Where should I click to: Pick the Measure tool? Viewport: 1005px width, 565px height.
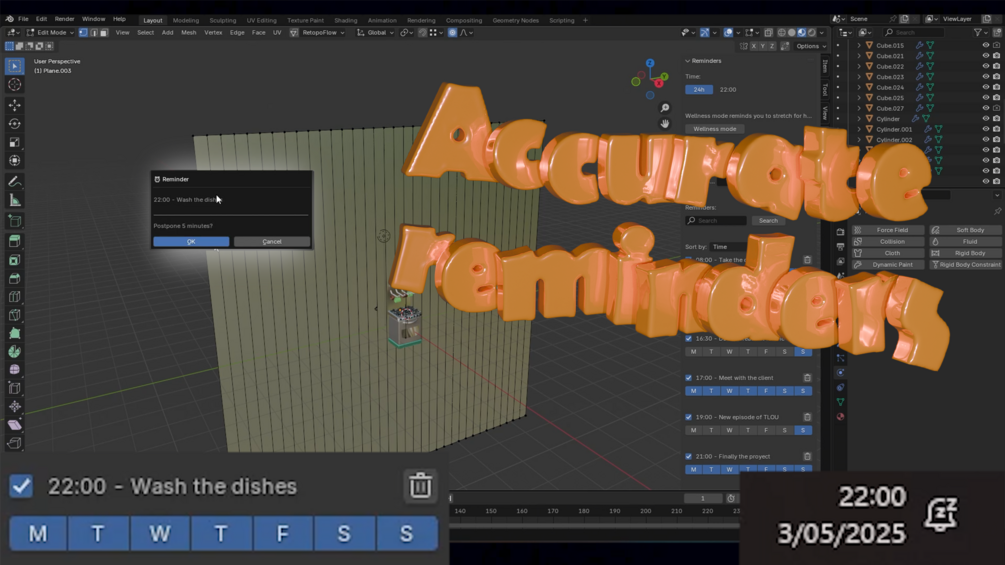tap(15, 201)
